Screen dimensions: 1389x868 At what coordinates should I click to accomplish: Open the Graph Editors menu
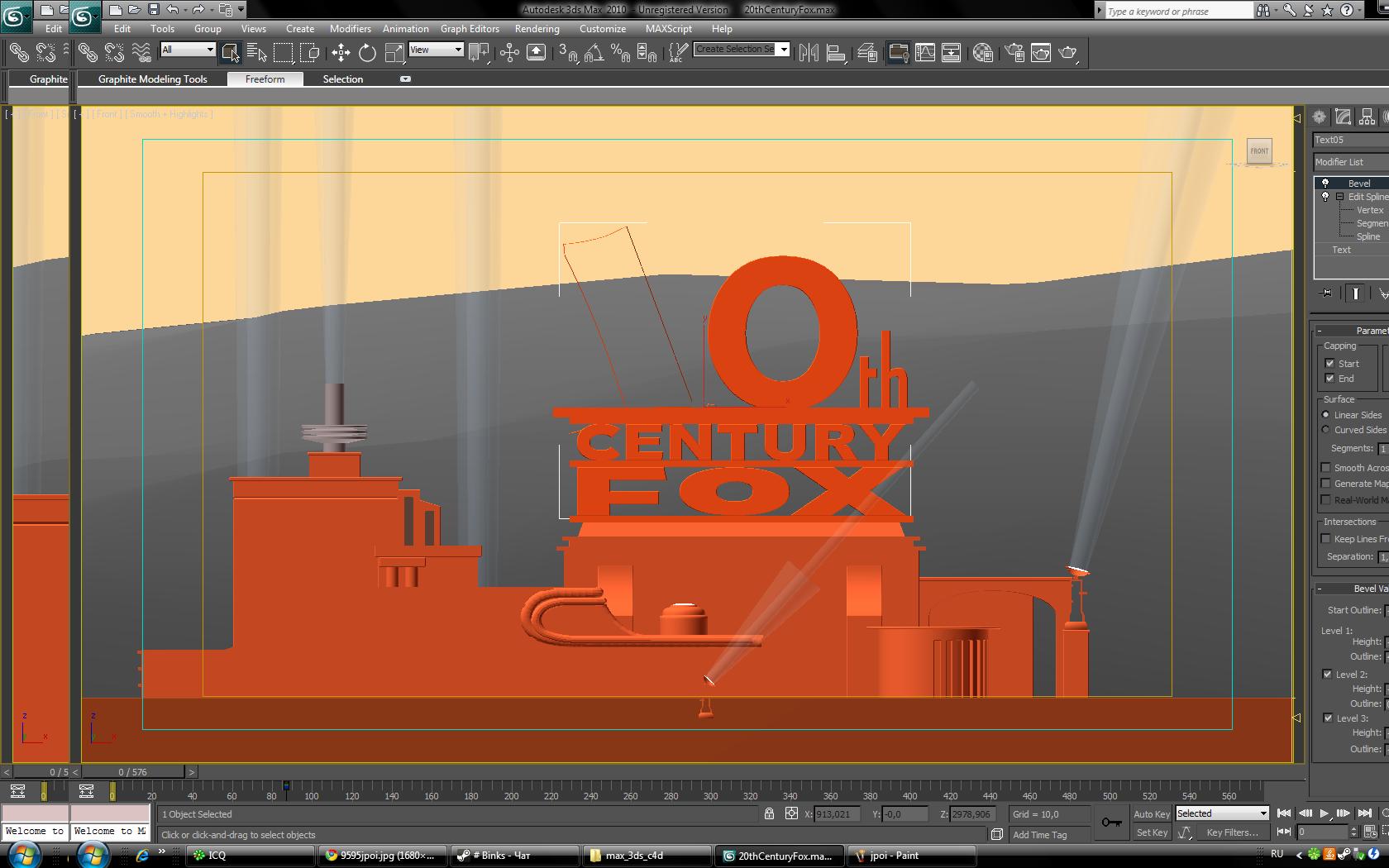470,28
